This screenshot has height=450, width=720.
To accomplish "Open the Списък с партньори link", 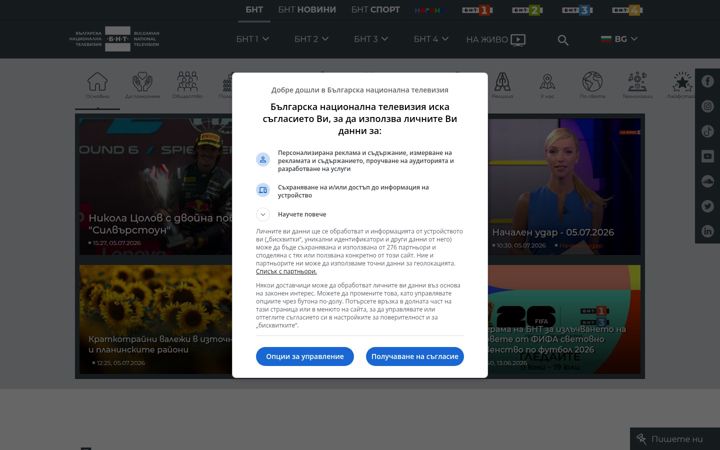I will coord(286,271).
